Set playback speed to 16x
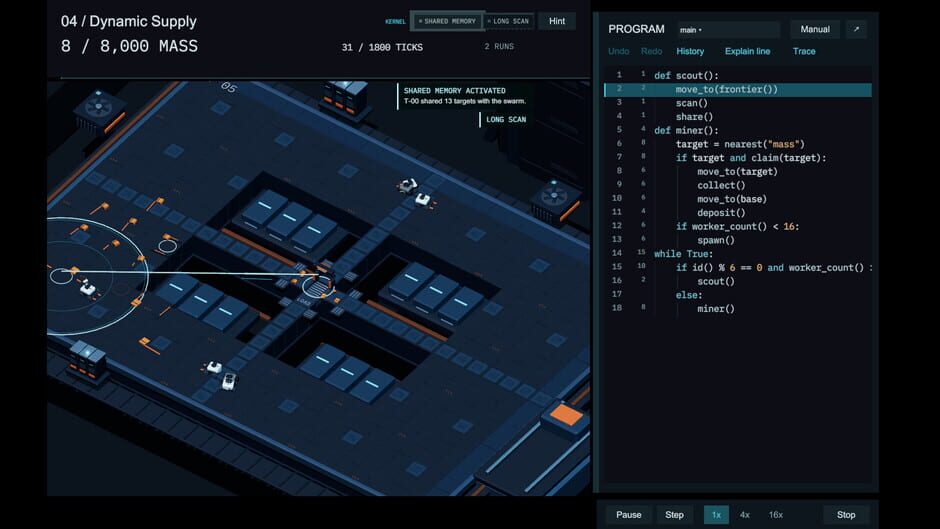The width and height of the screenshot is (940, 529). click(x=776, y=515)
